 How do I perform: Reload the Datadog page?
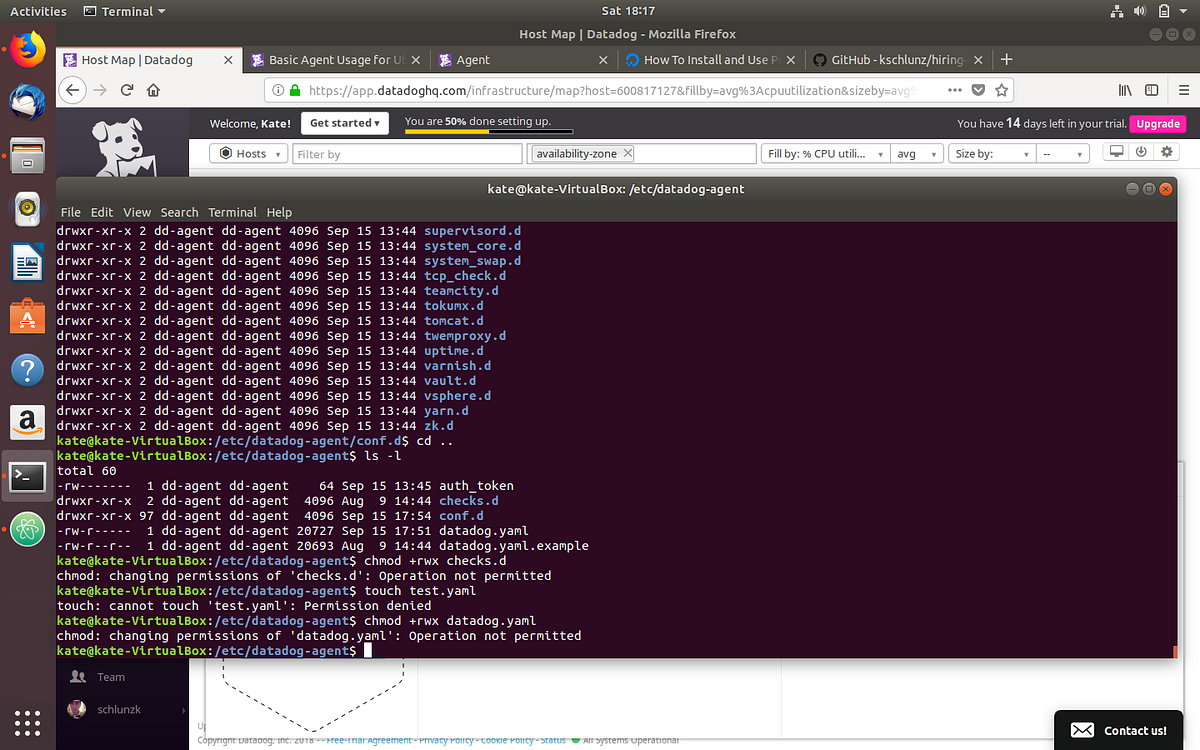(127, 90)
